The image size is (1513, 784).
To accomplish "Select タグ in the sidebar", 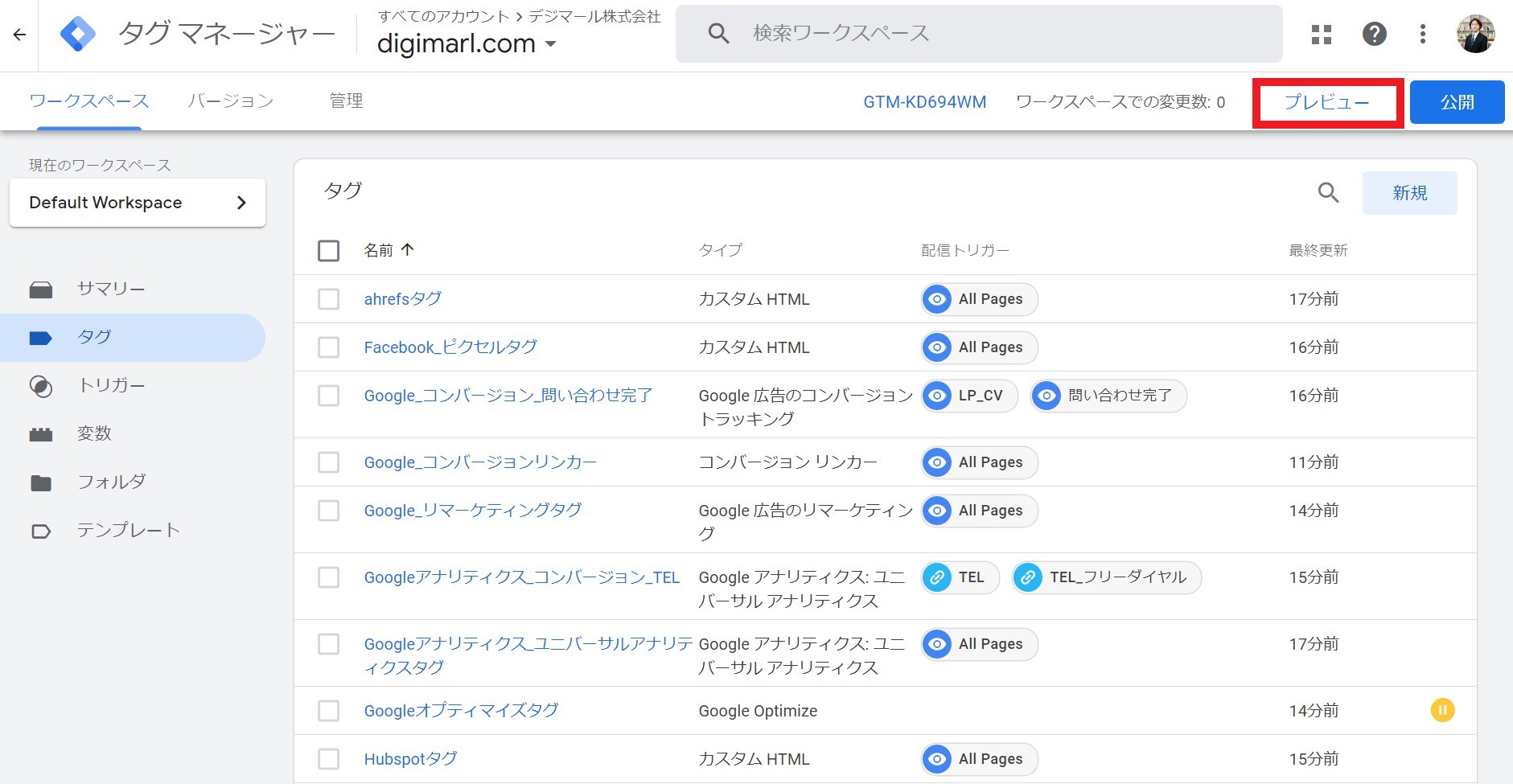I will pyautogui.click(x=133, y=338).
